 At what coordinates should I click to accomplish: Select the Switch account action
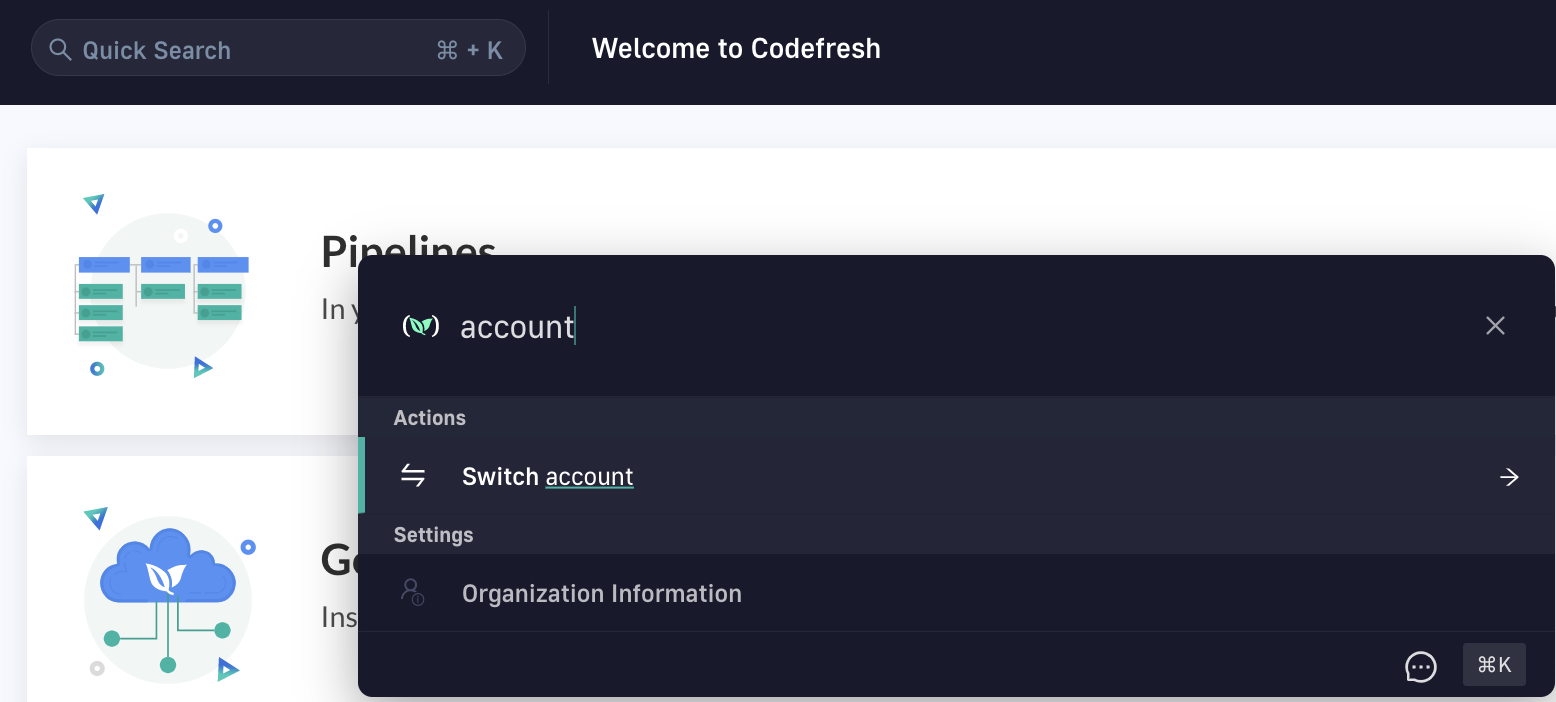(x=548, y=477)
